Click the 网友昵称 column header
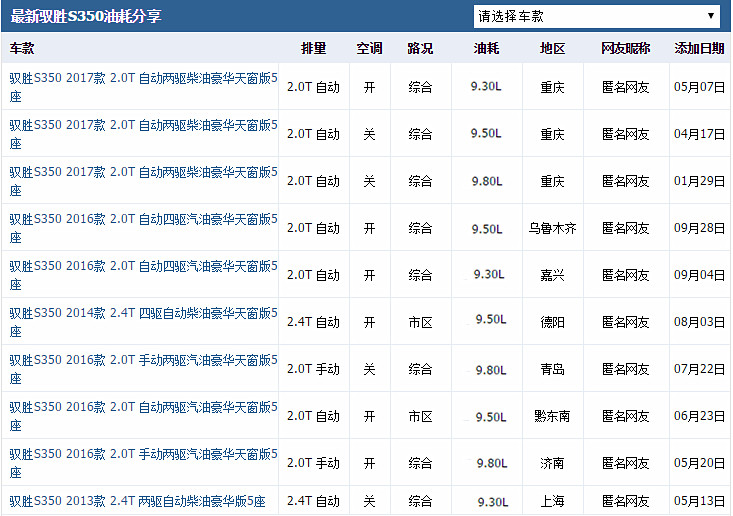Screen dimensions: 733x516 (625, 48)
